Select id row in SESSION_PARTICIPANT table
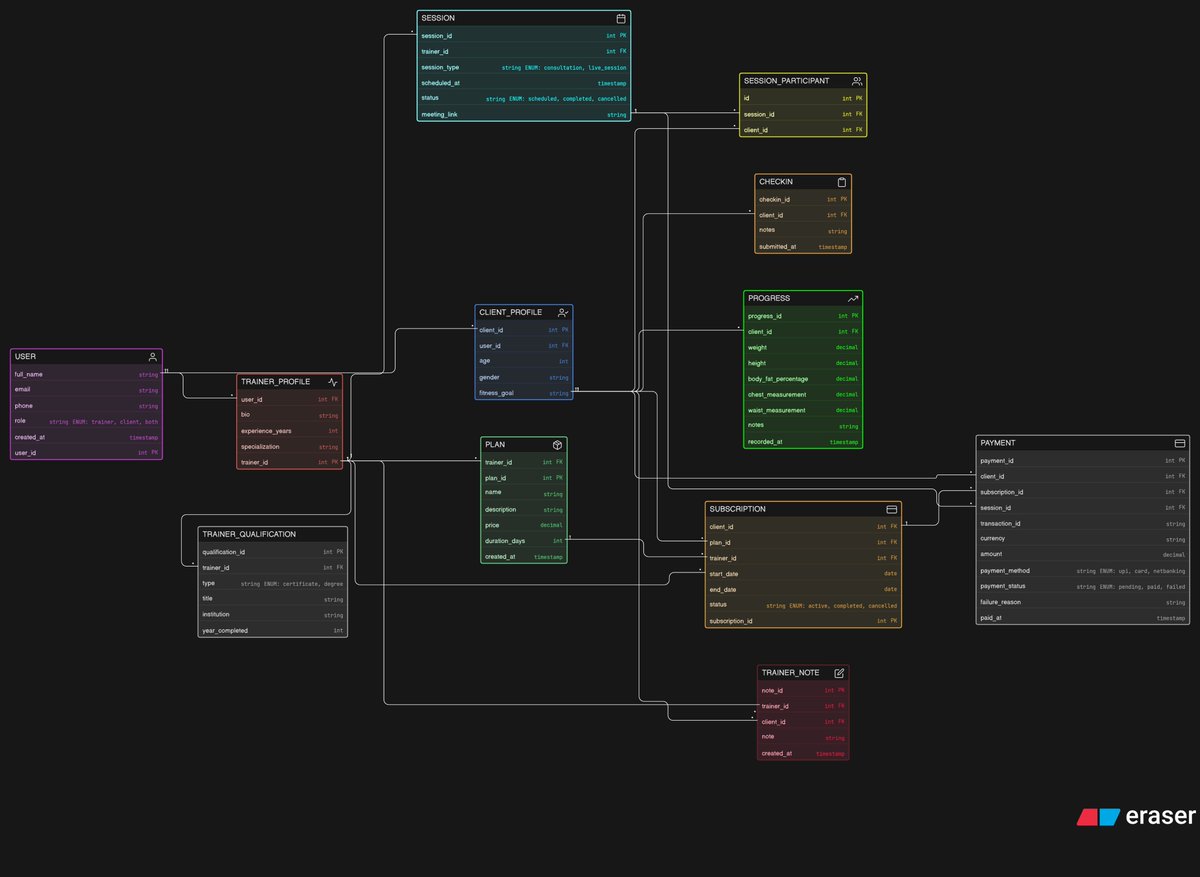This screenshot has width=1200, height=877. [803, 98]
